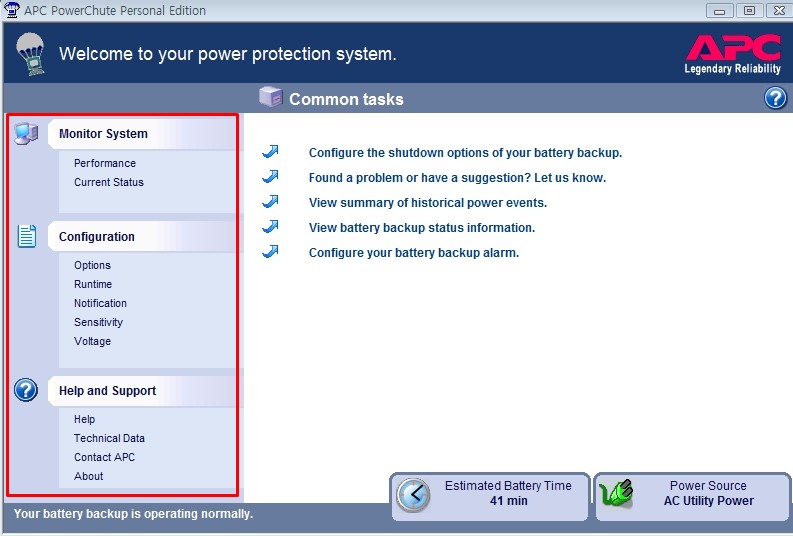Close the PowerChute window
Viewport: 793px width, 536px height.
pos(779,10)
